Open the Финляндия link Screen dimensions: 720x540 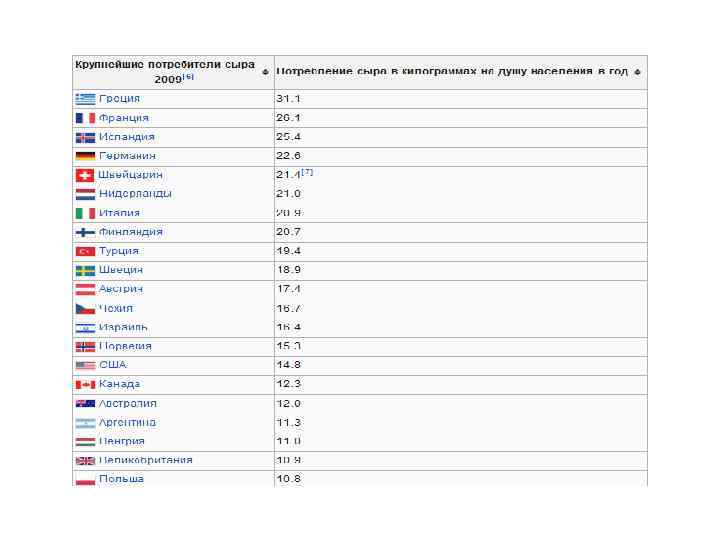(x=131, y=232)
